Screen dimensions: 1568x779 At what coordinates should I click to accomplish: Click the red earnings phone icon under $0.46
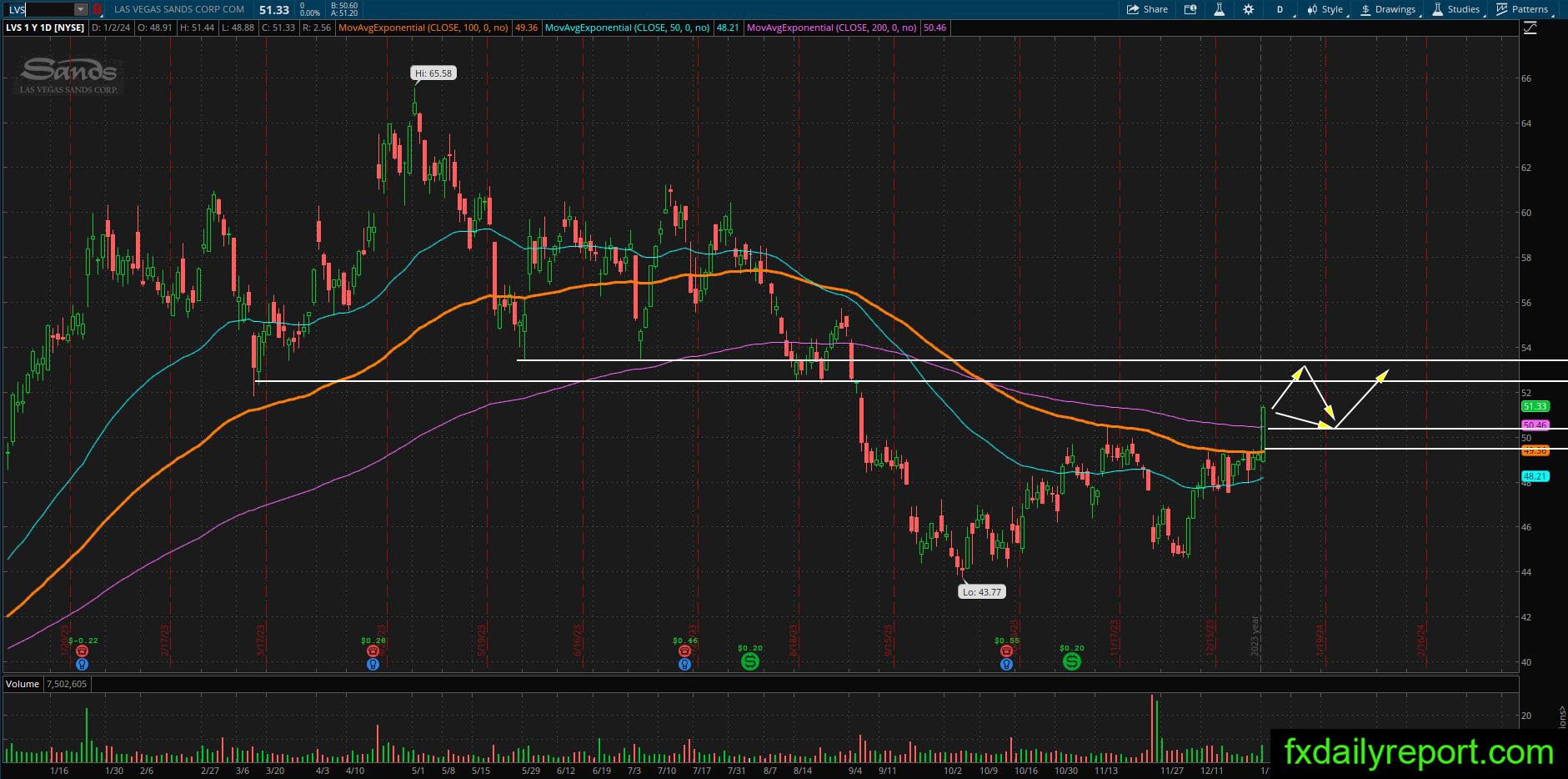684,651
